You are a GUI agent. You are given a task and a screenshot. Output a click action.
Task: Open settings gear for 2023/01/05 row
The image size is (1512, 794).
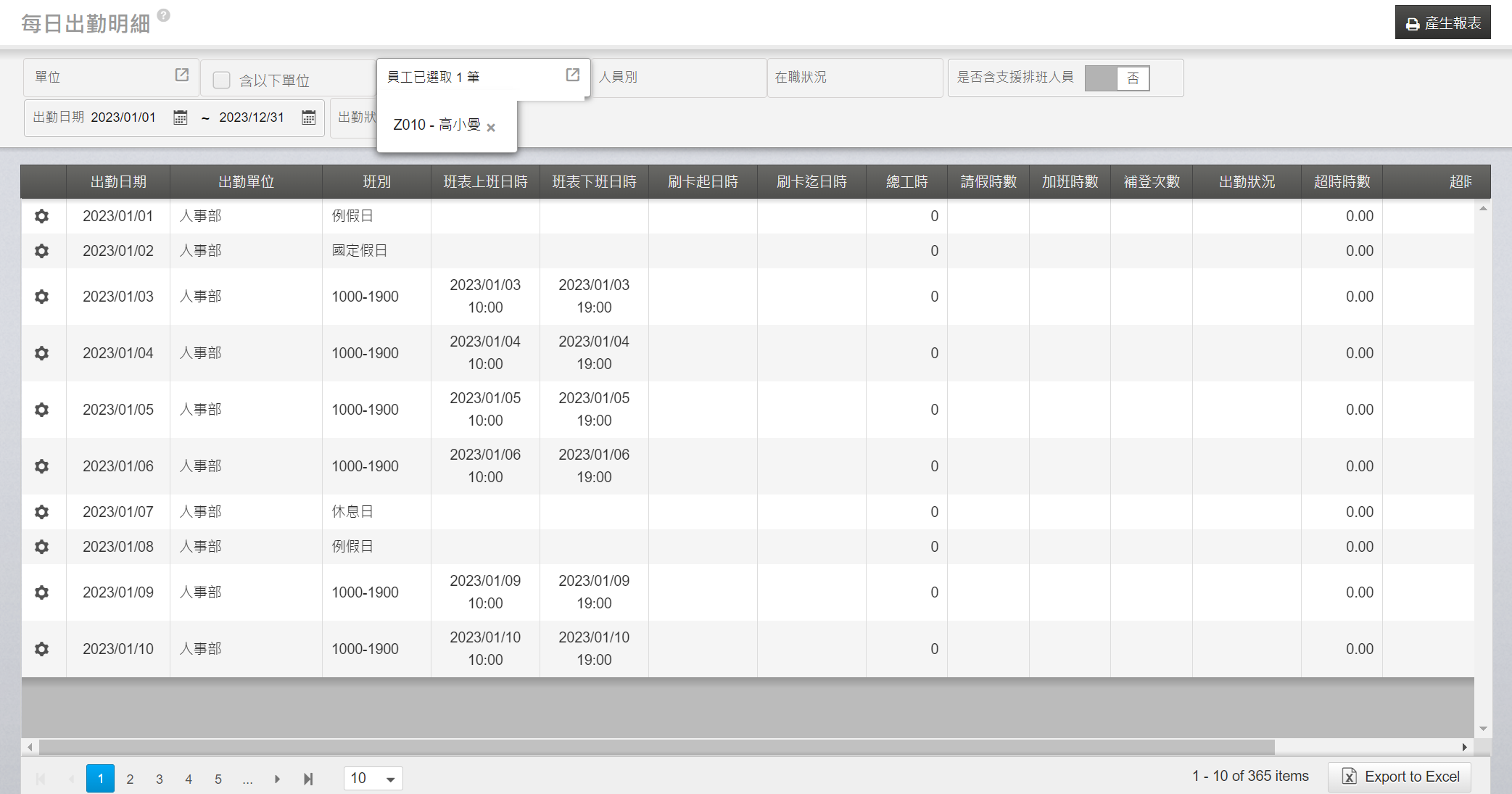42,410
